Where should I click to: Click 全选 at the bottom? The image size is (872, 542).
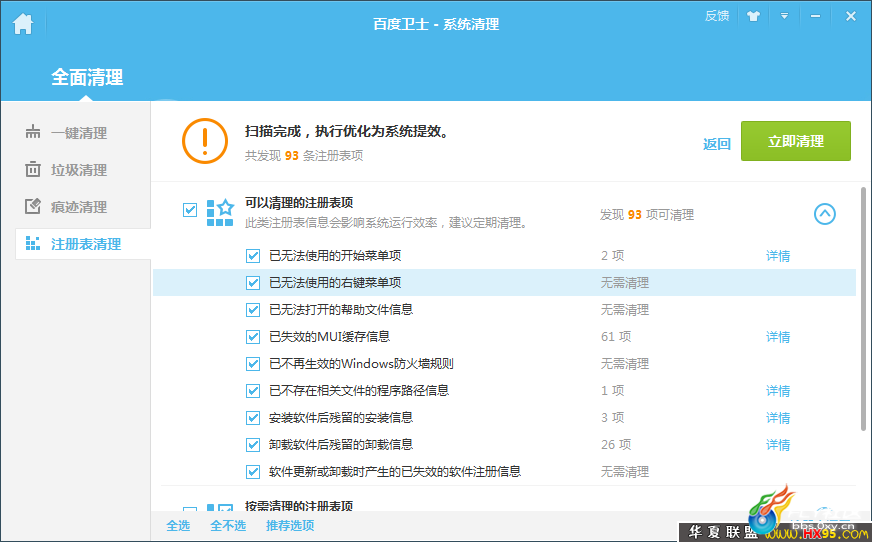click(x=178, y=525)
